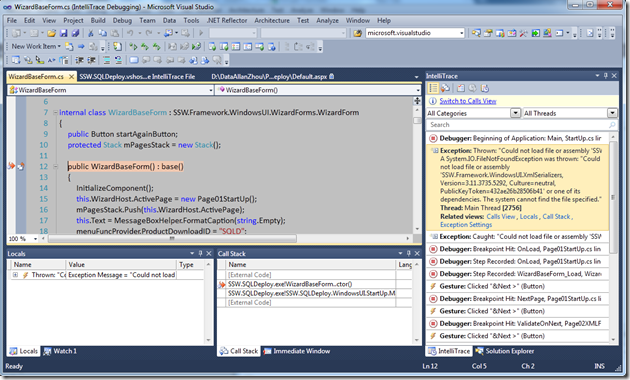Click the Open File folder icon
This screenshot has width=630, height=380.
pos(51,33)
